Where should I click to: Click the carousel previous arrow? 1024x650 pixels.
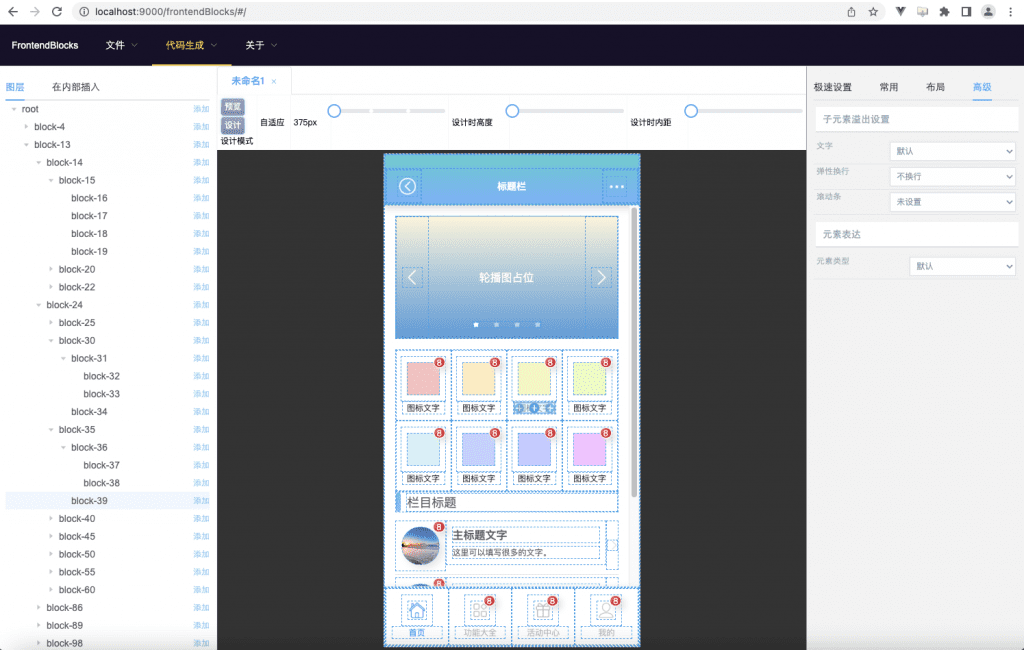point(412,278)
